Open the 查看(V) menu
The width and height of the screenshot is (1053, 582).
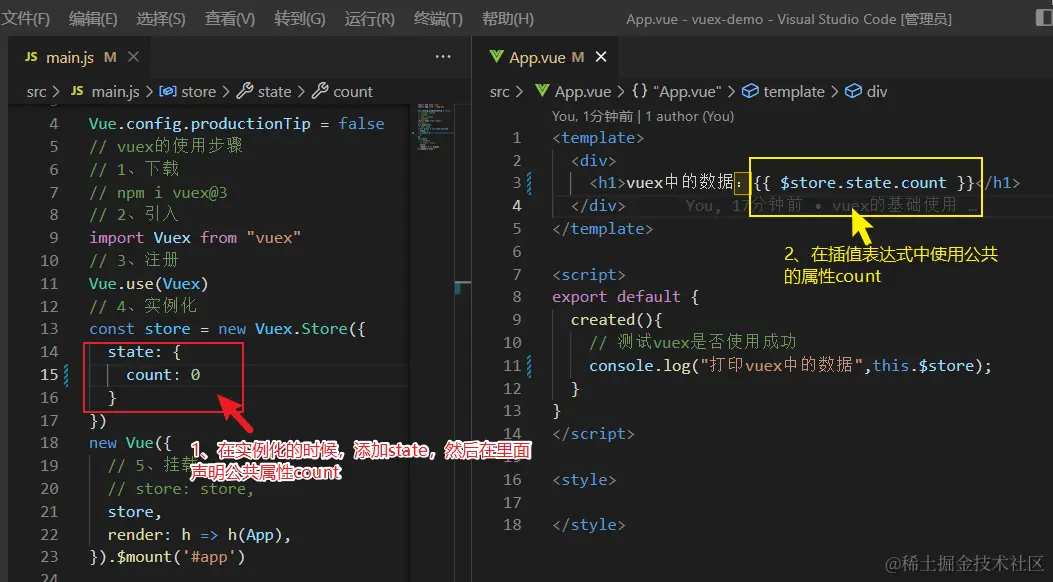tap(230, 19)
